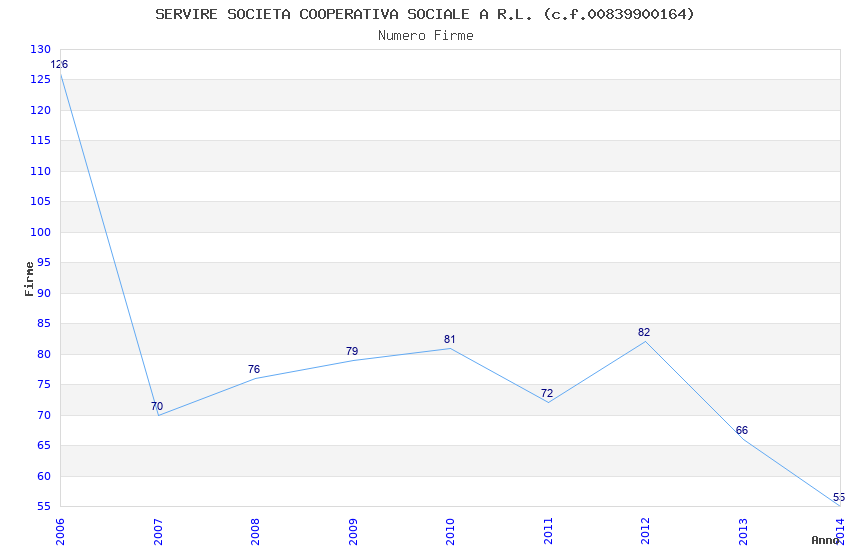The image size is (850, 550).
Task: Click the 2013 x-axis year label
Action: (x=743, y=531)
